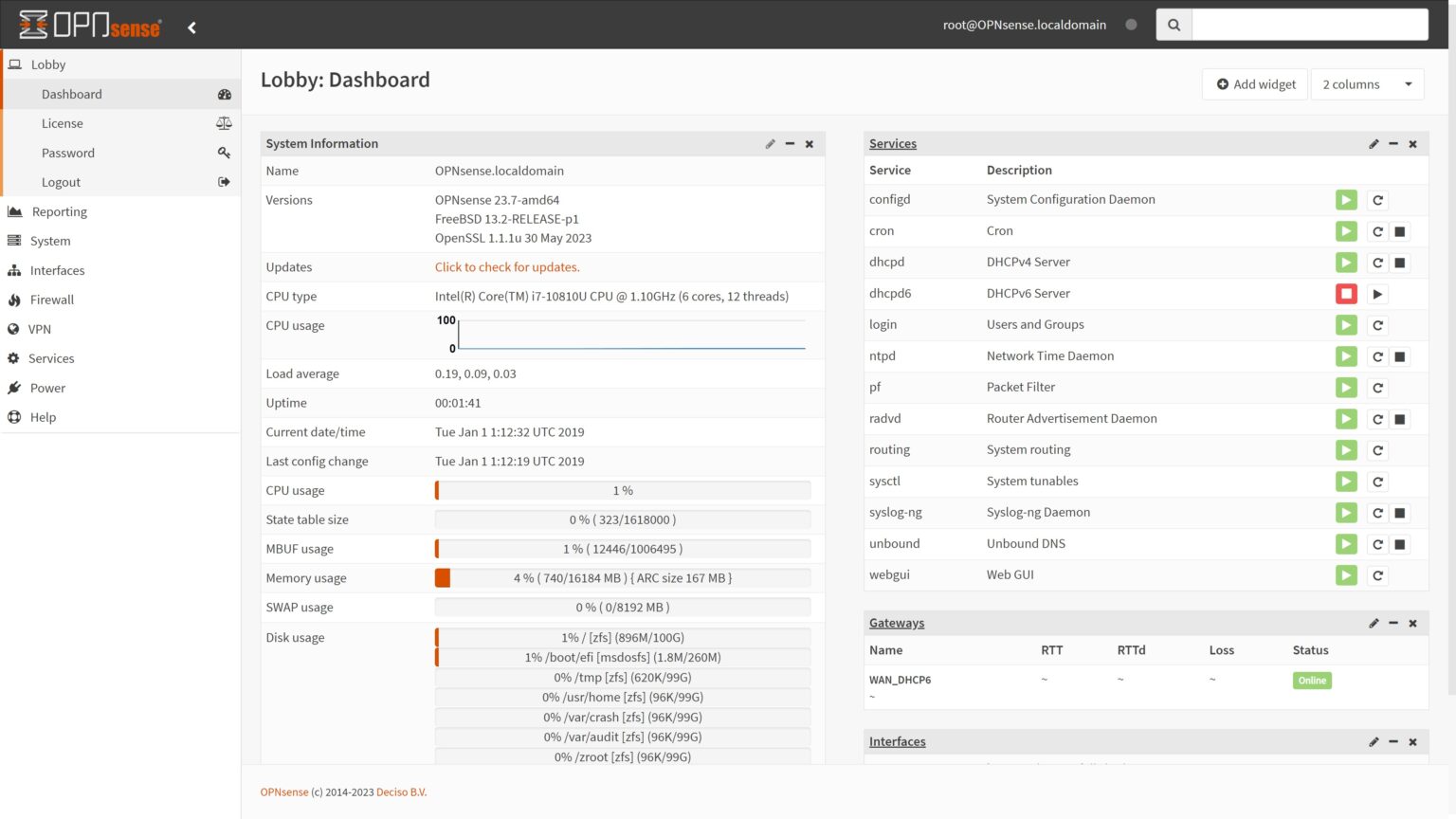Click the key icon next to Password
Image resolution: width=1456 pixels, height=819 pixels.
coord(224,152)
